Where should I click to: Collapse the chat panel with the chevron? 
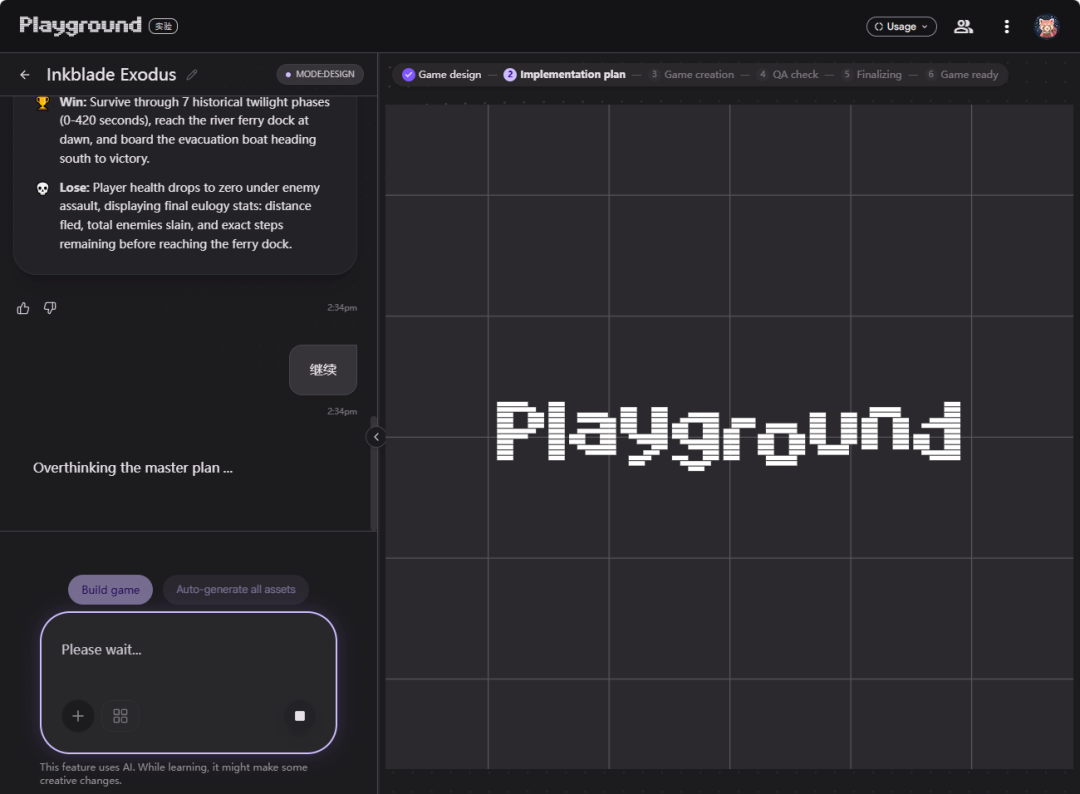coord(375,437)
